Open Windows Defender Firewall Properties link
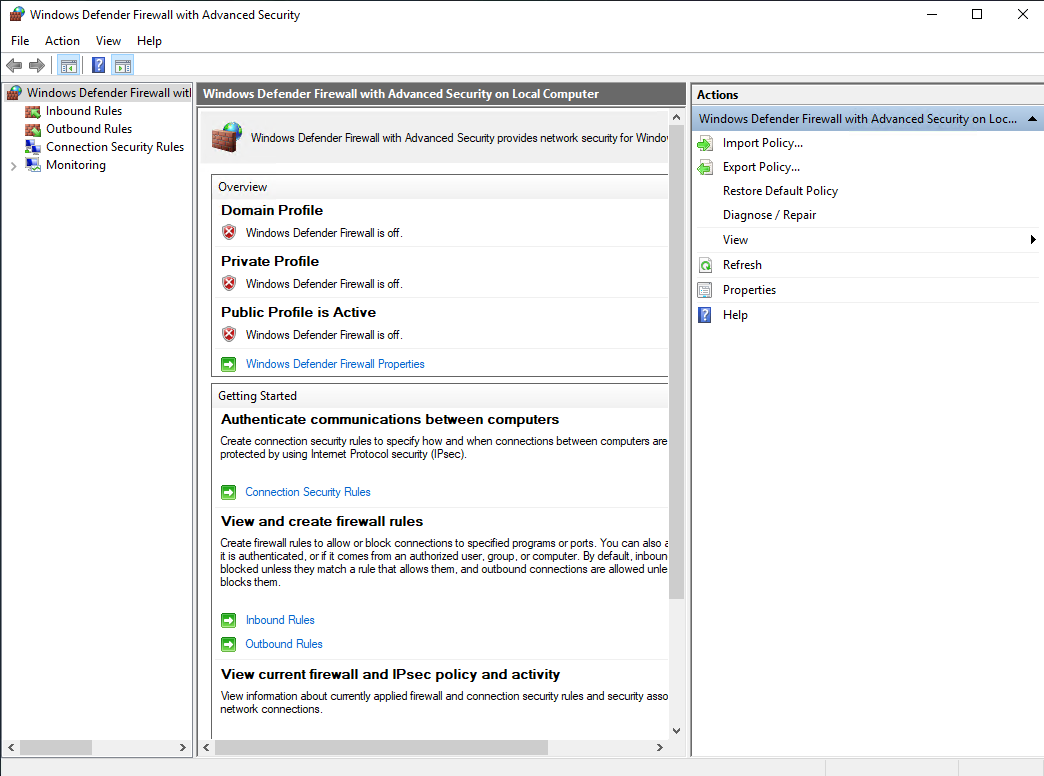Viewport: 1044px width, 776px height. point(334,363)
